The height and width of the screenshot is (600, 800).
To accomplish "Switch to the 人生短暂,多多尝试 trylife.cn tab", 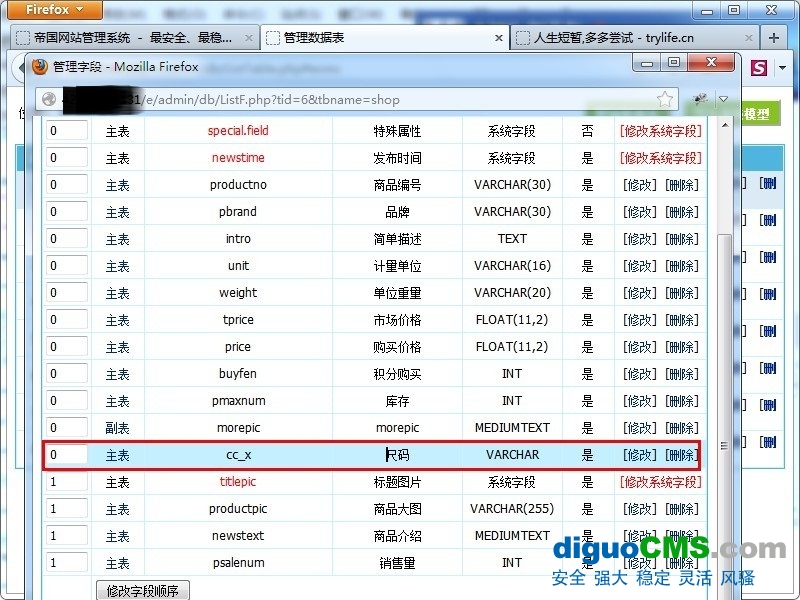I will click(600, 36).
